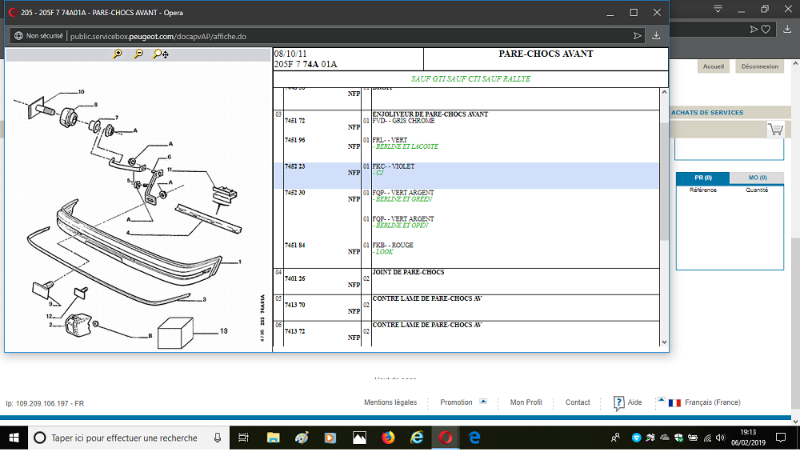The image size is (800, 468).
Task: Open Microsoft Edge from the taskbar
Action: click(474, 438)
